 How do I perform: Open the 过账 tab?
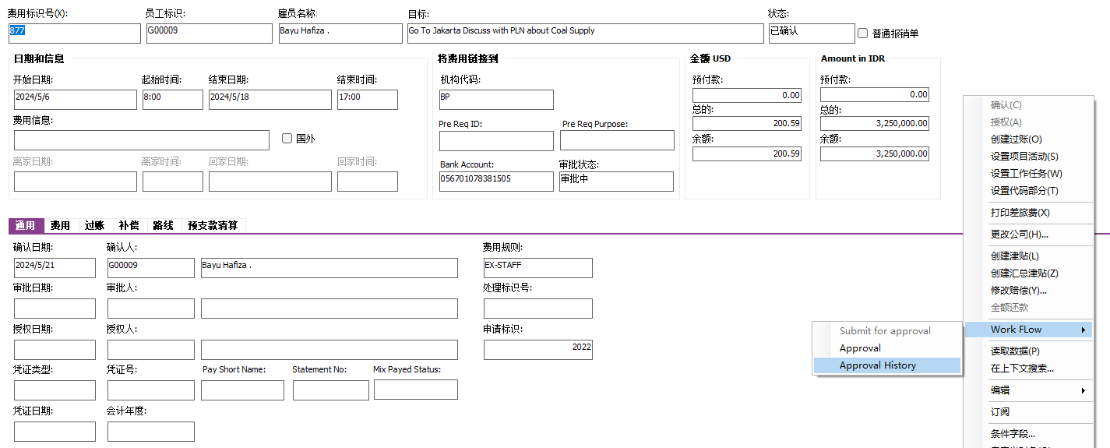click(95, 226)
